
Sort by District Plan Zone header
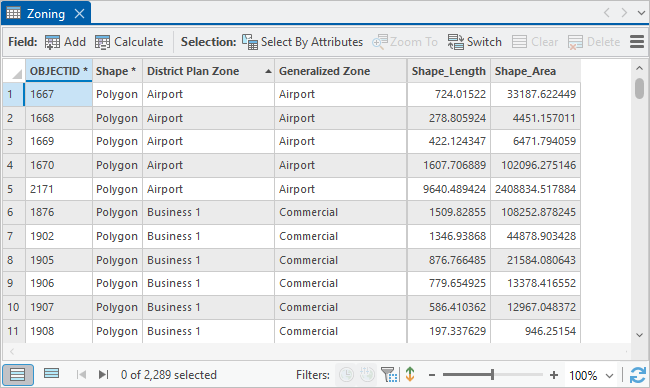click(x=208, y=71)
